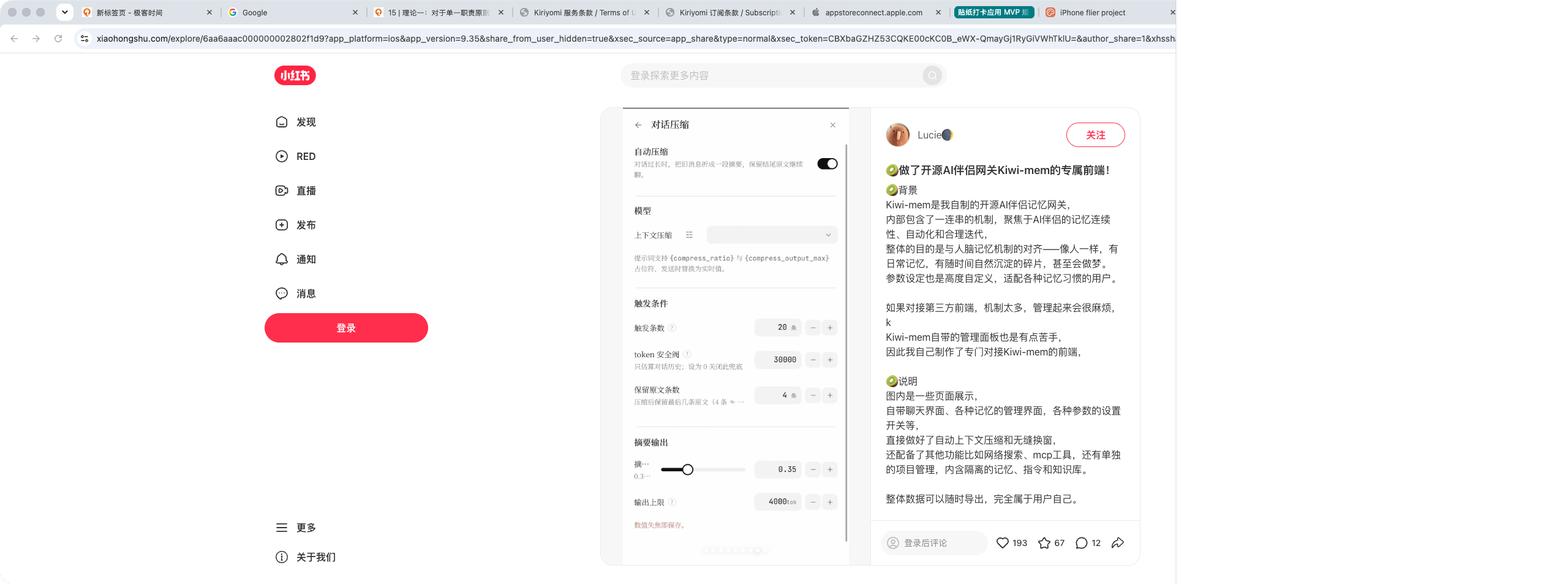The image size is (1568, 584).
Task: Click the search magnifier icon
Action: tap(932, 75)
